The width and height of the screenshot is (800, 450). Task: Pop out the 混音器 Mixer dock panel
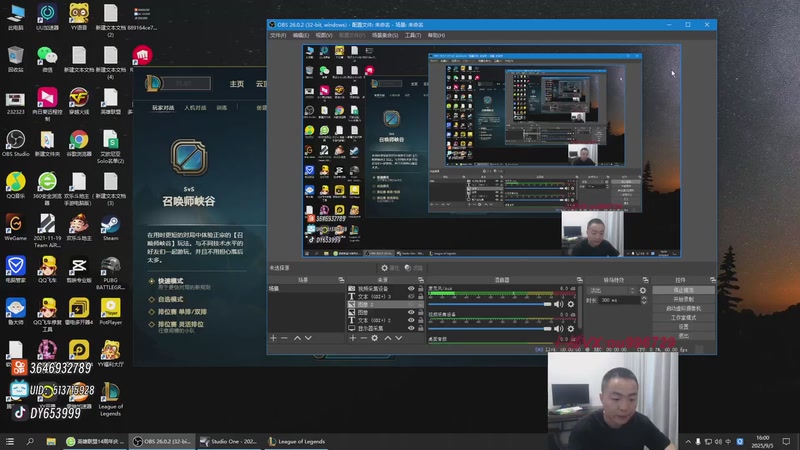point(580,280)
